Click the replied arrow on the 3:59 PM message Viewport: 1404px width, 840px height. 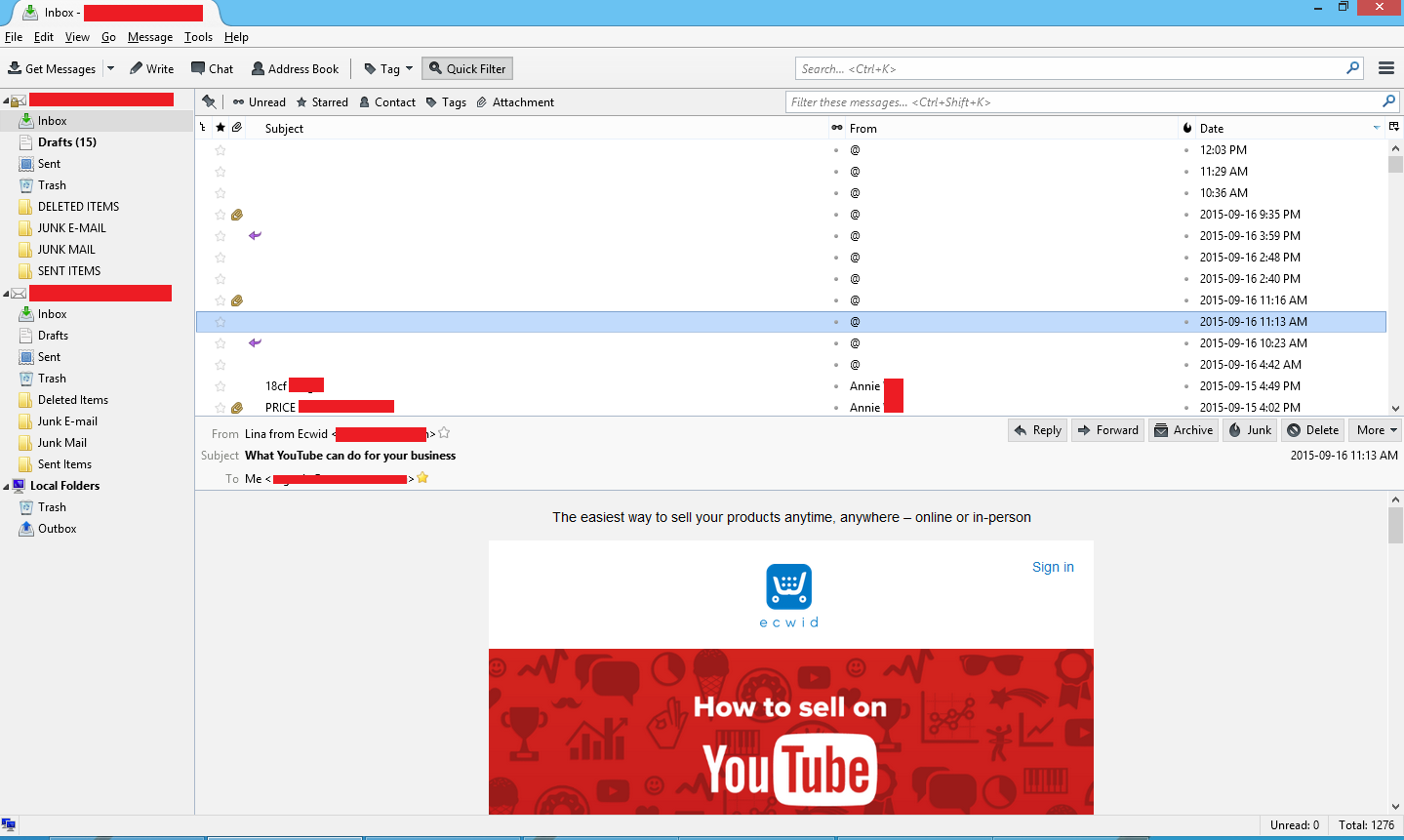pos(255,236)
